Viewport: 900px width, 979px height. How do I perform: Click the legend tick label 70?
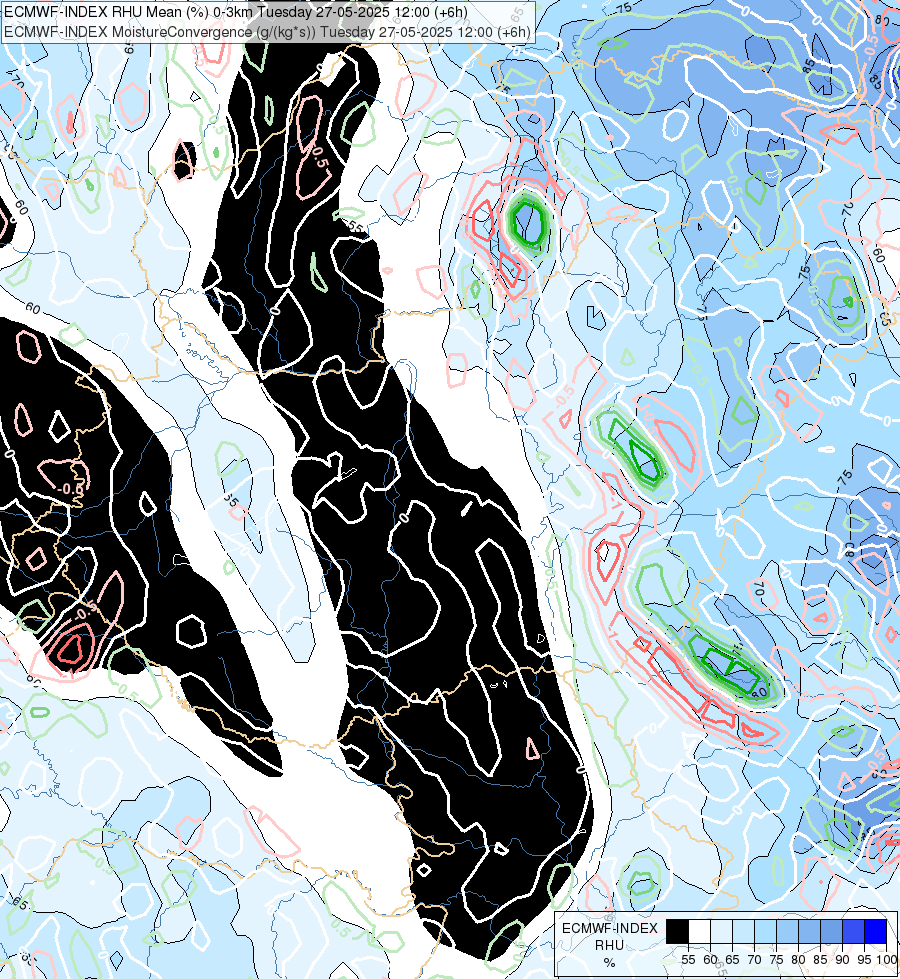point(754,960)
